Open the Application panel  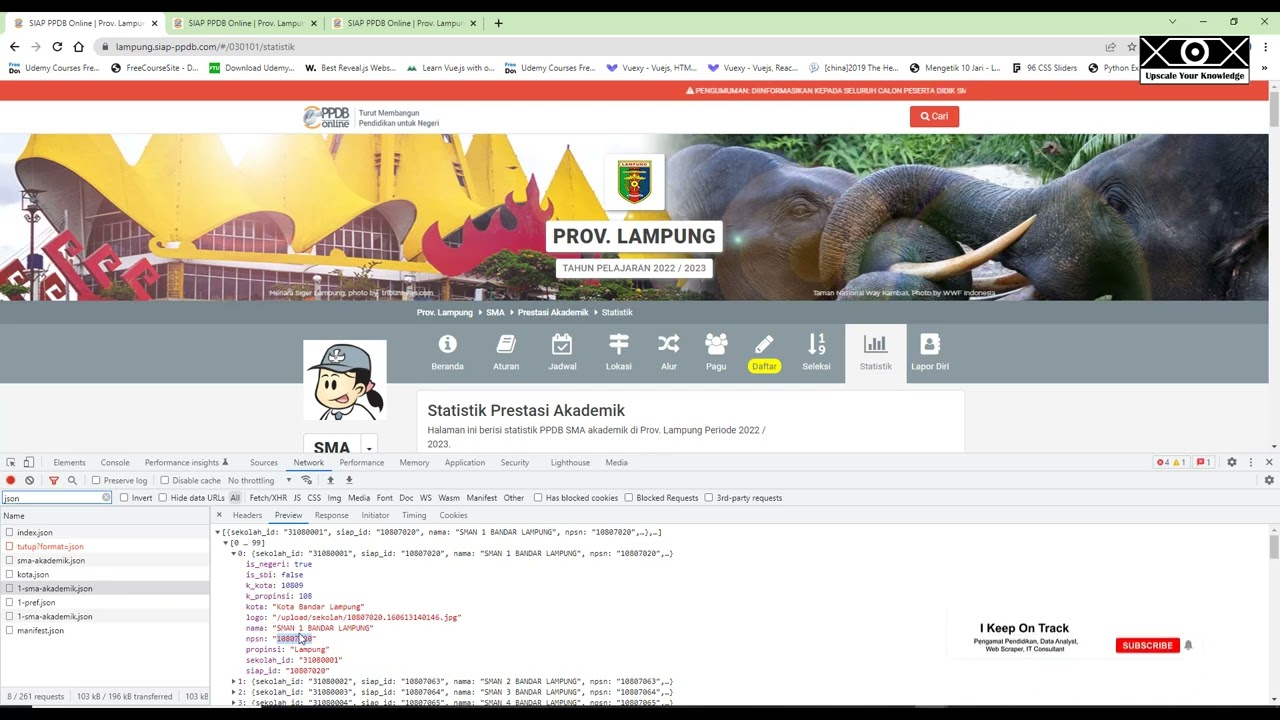click(x=465, y=463)
